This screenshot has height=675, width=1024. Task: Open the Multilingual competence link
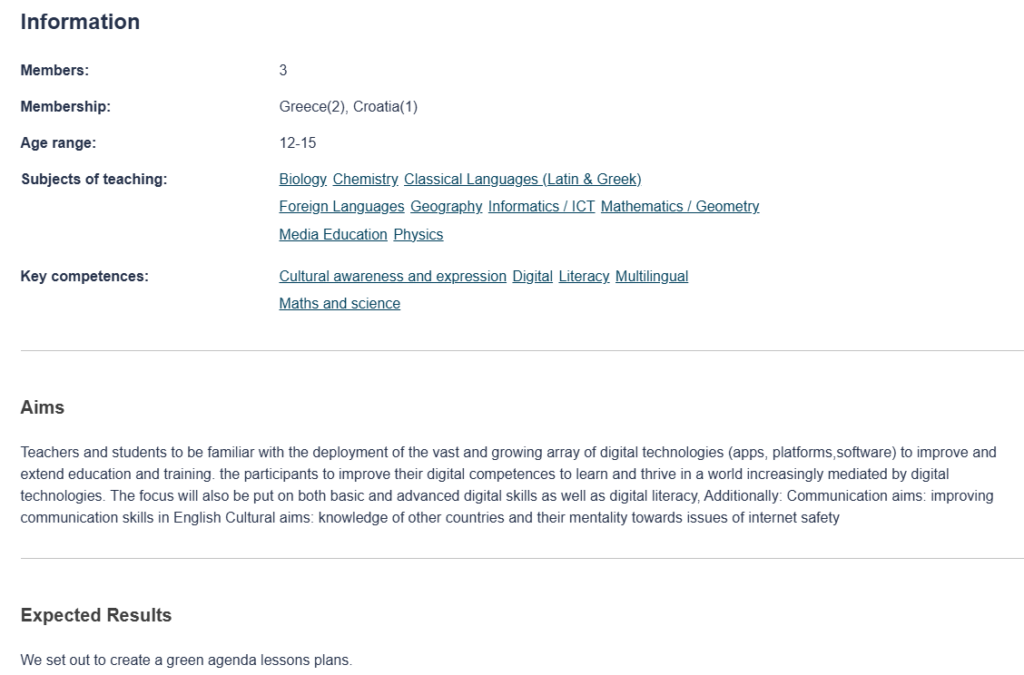(651, 277)
